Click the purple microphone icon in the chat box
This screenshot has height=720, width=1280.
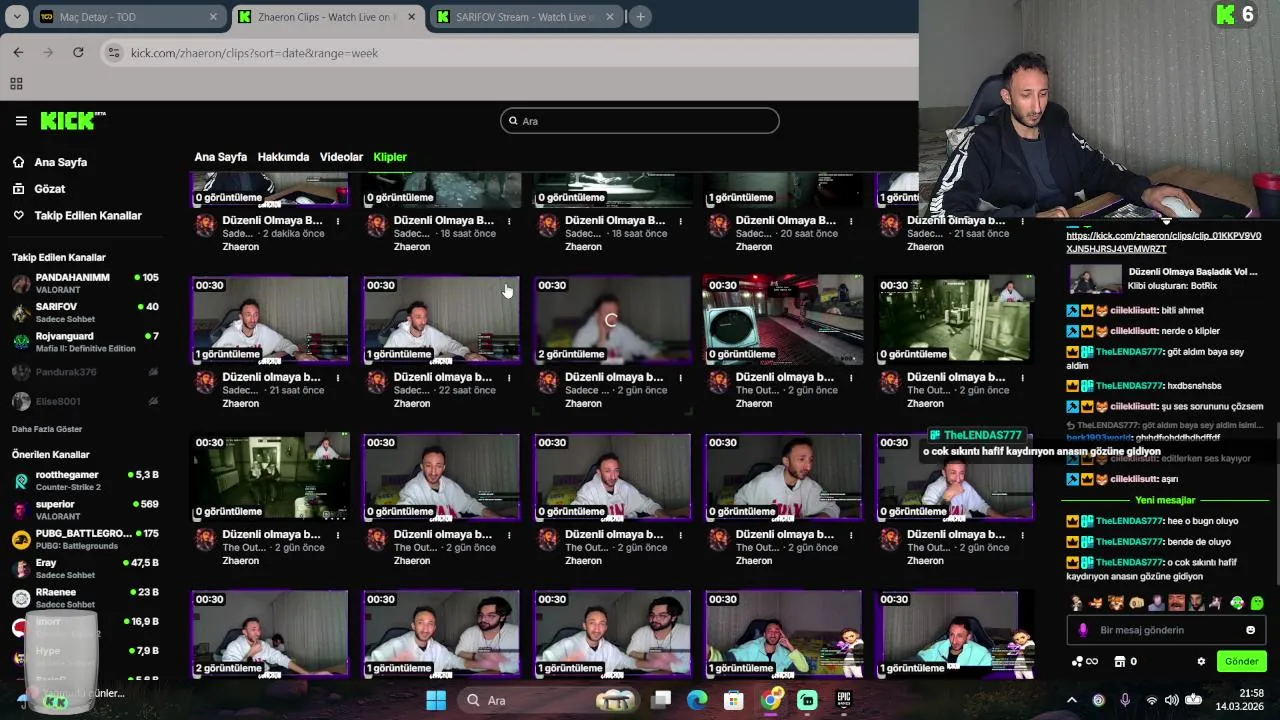coord(1083,630)
